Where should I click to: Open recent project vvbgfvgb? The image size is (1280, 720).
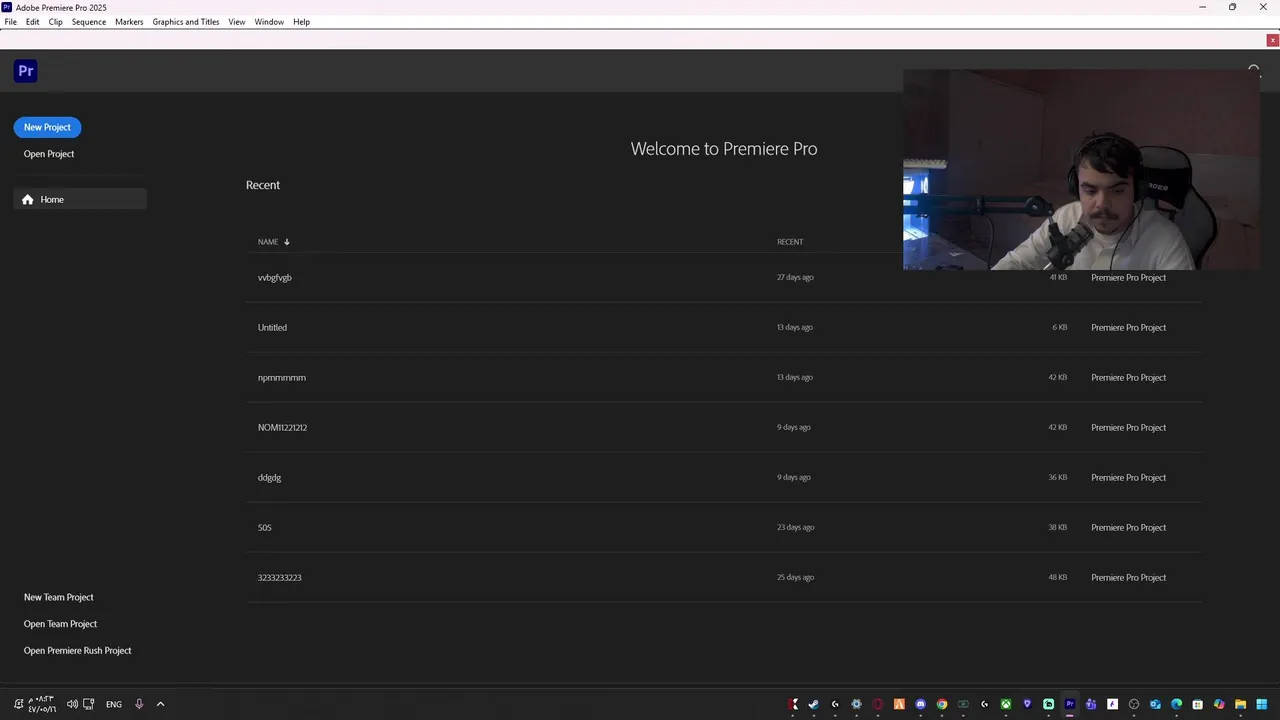tap(724, 277)
